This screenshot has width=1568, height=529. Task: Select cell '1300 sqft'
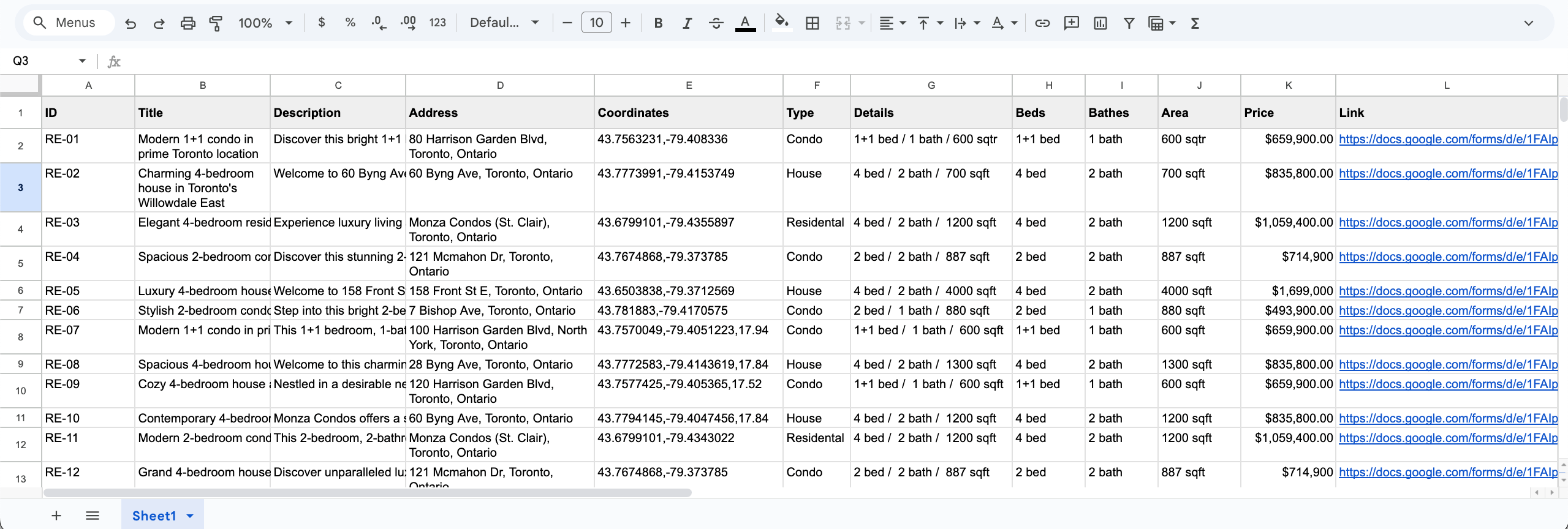[1199, 364]
